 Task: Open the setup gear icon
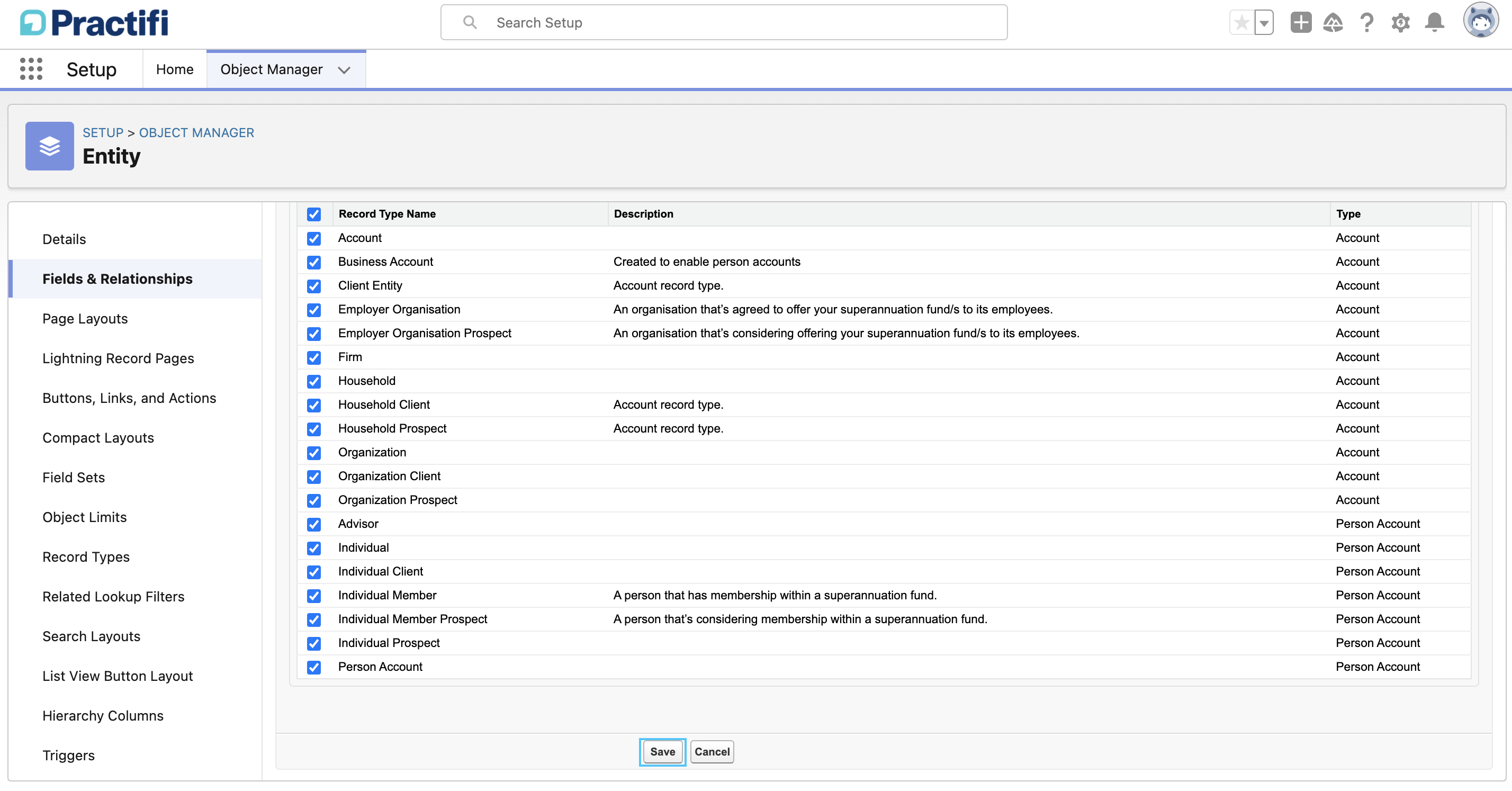[1400, 23]
